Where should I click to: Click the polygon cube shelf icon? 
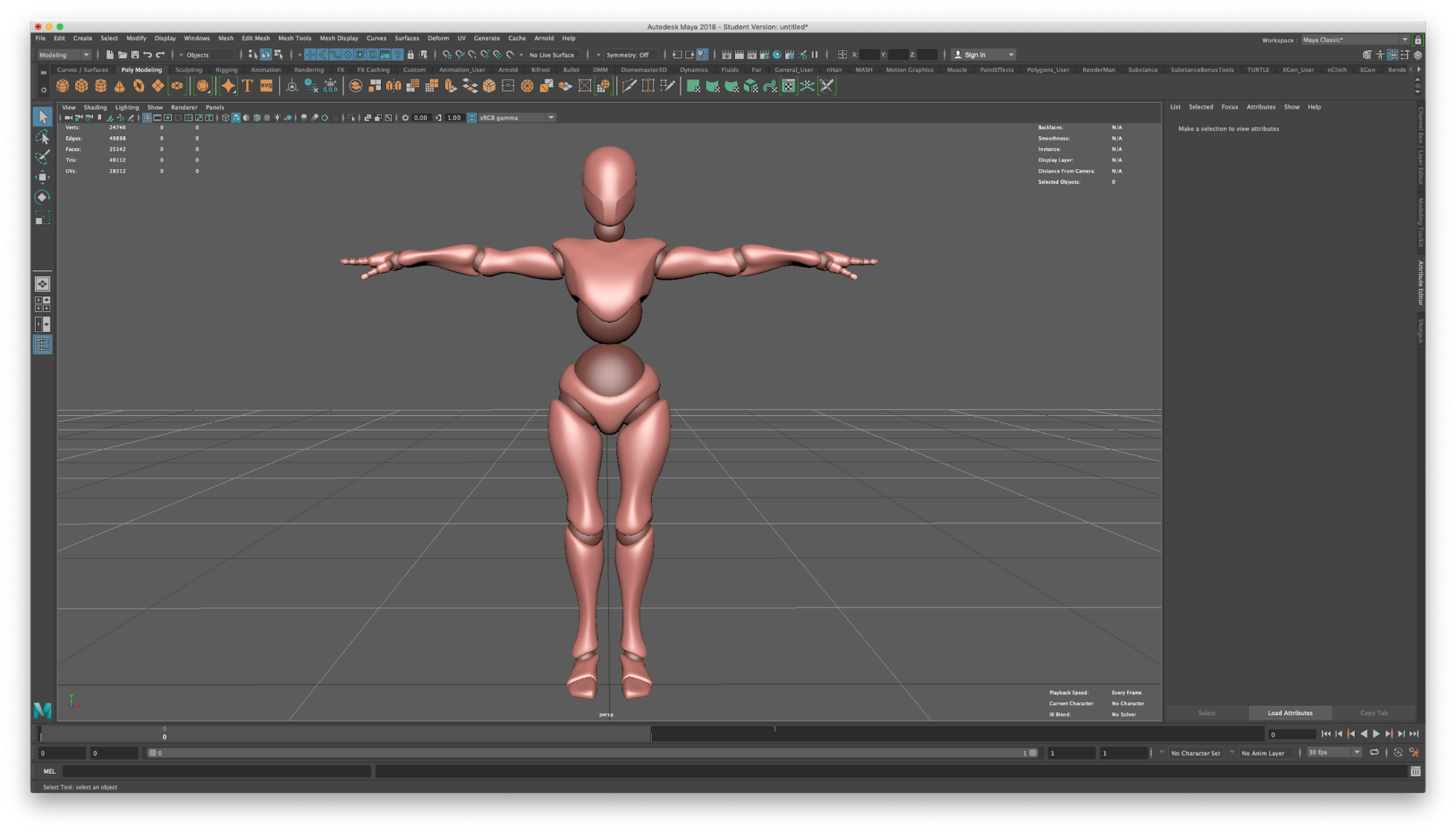pos(82,86)
